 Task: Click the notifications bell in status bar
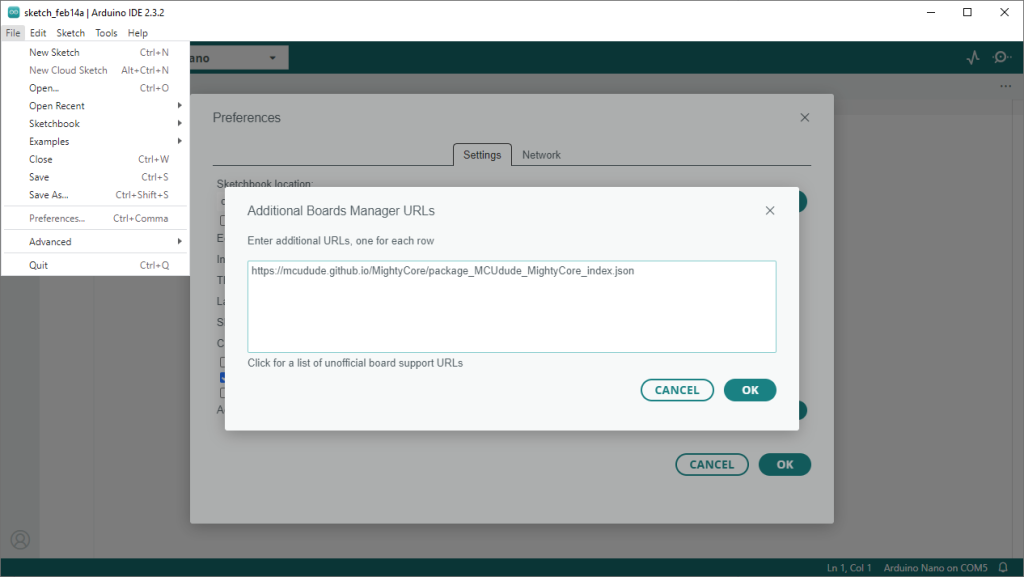pyautogui.click(x=1003, y=568)
